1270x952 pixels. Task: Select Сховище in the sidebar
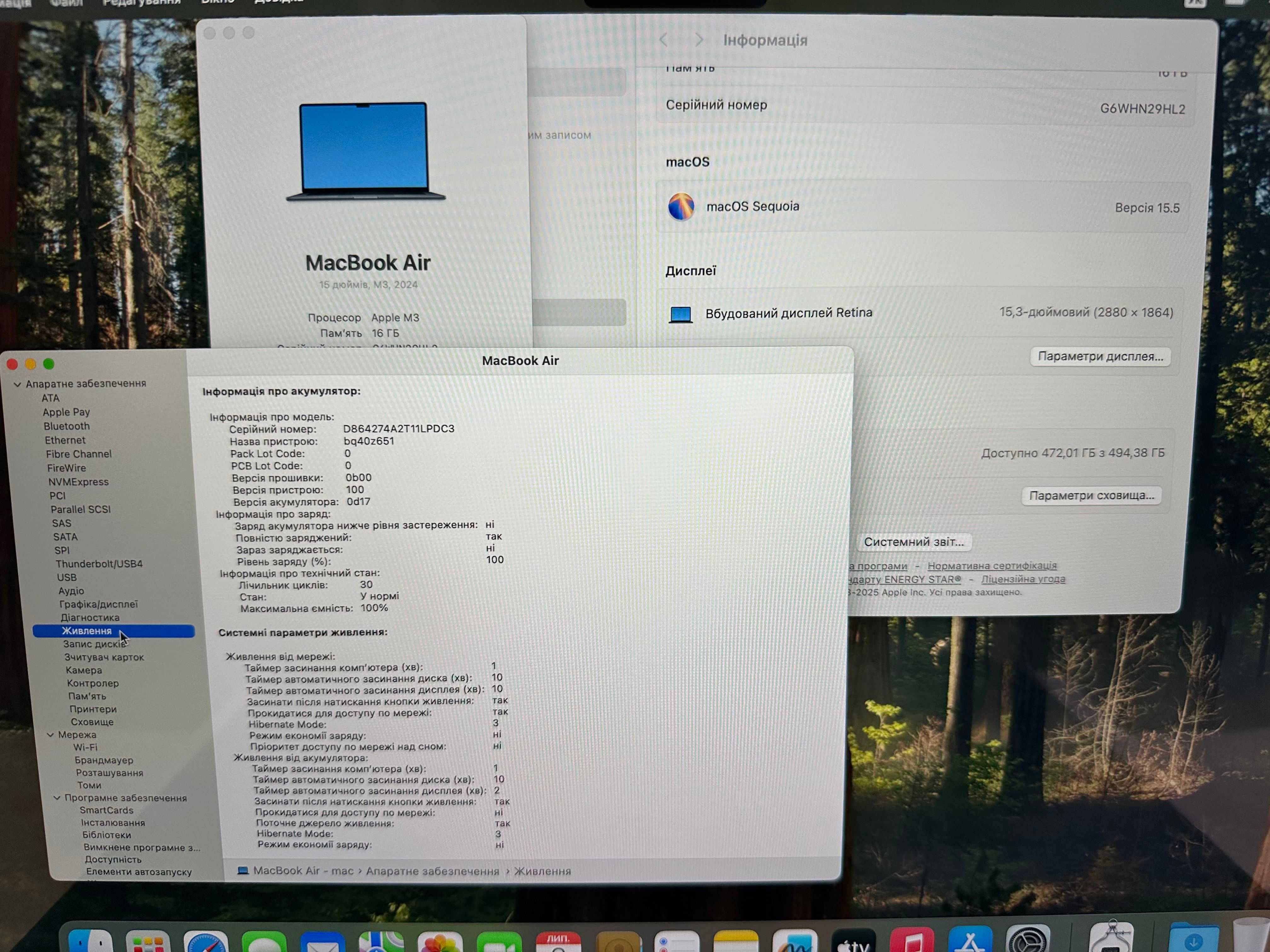click(x=92, y=722)
